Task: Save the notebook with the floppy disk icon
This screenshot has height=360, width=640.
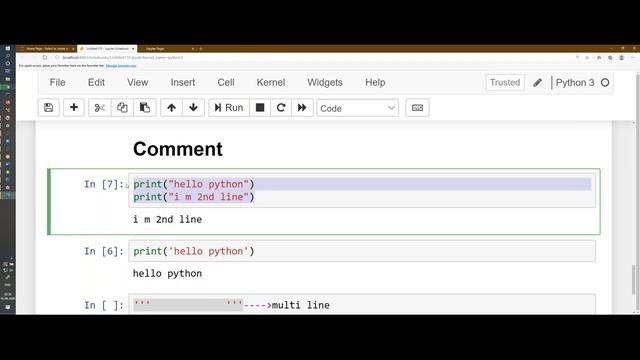Action: [49, 108]
